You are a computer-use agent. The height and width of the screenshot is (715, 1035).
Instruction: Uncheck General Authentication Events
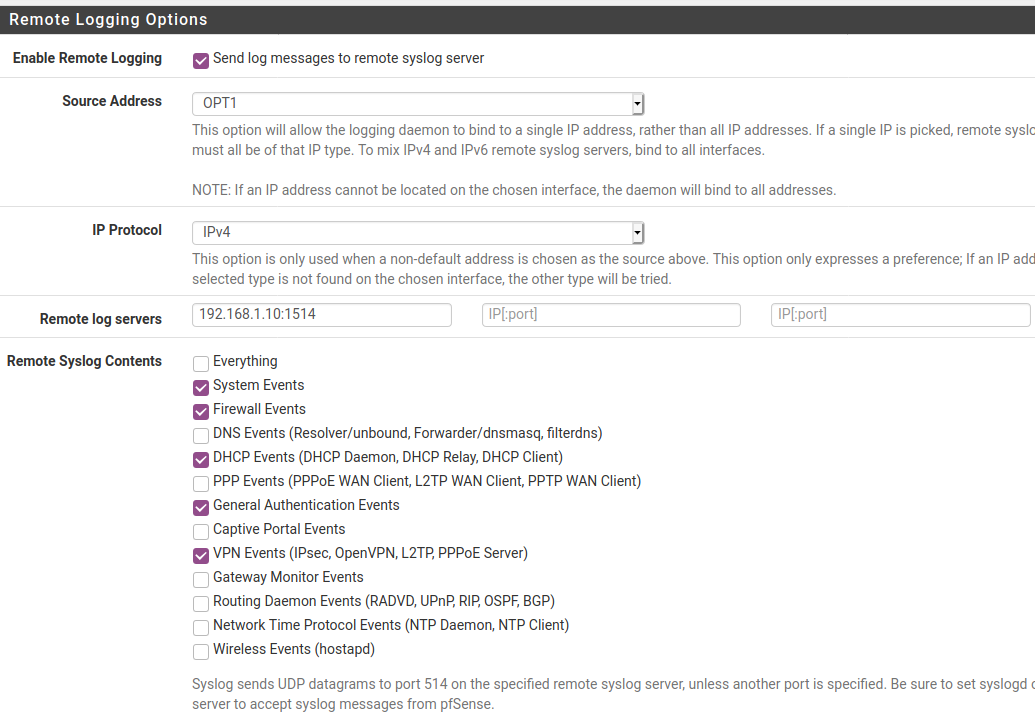coord(200,507)
